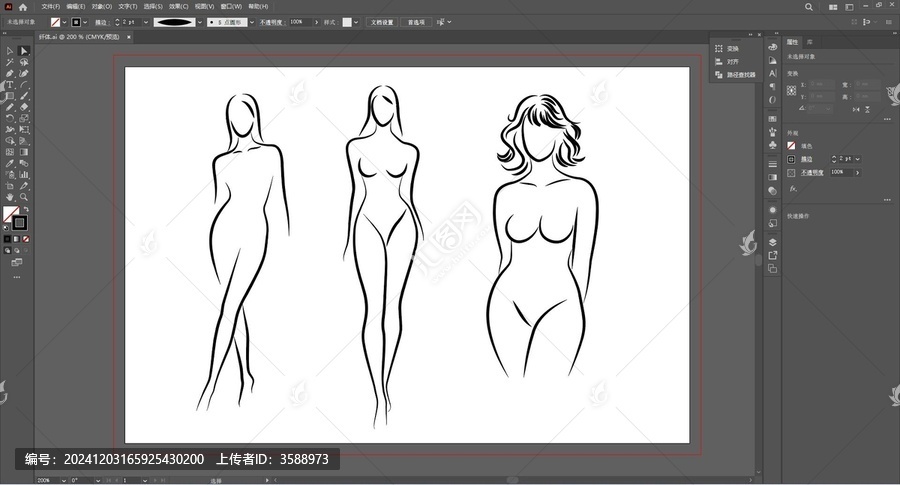Open stroke weight dropdown in control bar
Image resolution: width=900 pixels, height=485 pixels.
(x=146, y=22)
